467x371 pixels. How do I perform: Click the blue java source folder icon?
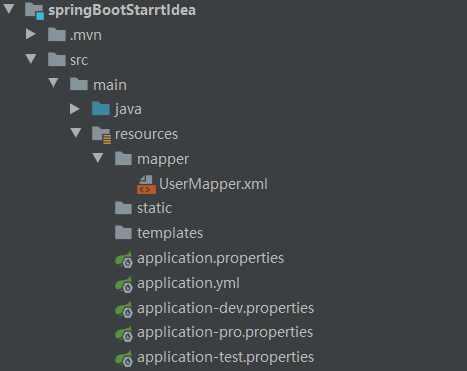(x=101, y=109)
